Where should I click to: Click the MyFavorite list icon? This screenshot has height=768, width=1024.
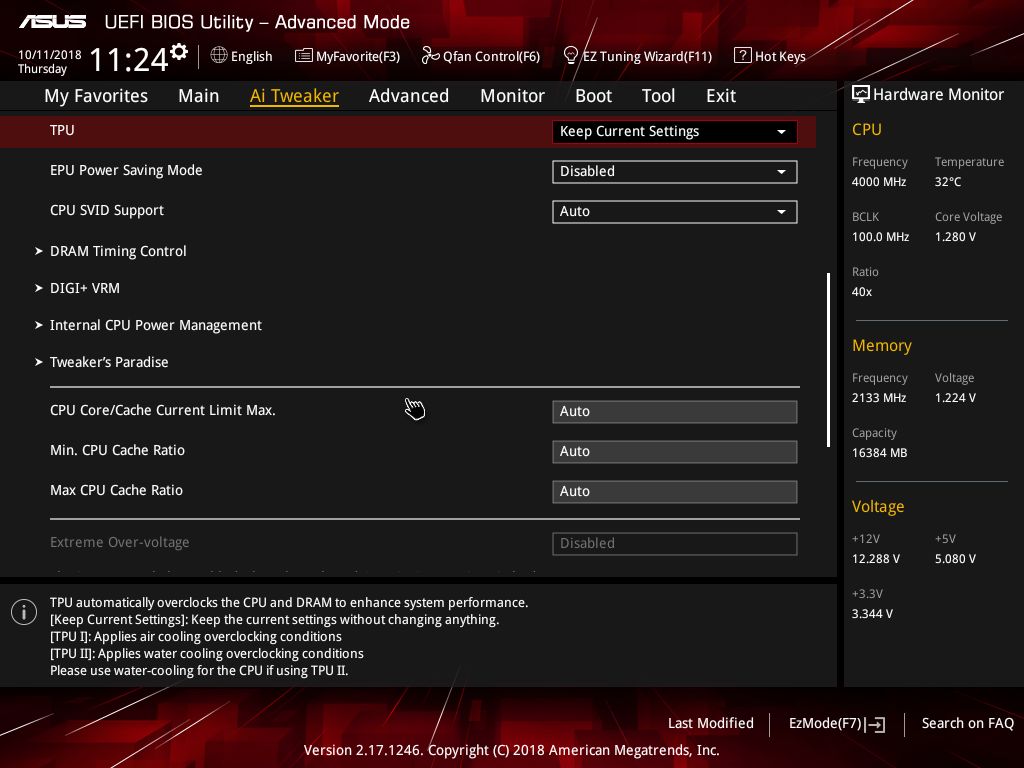[x=304, y=56]
